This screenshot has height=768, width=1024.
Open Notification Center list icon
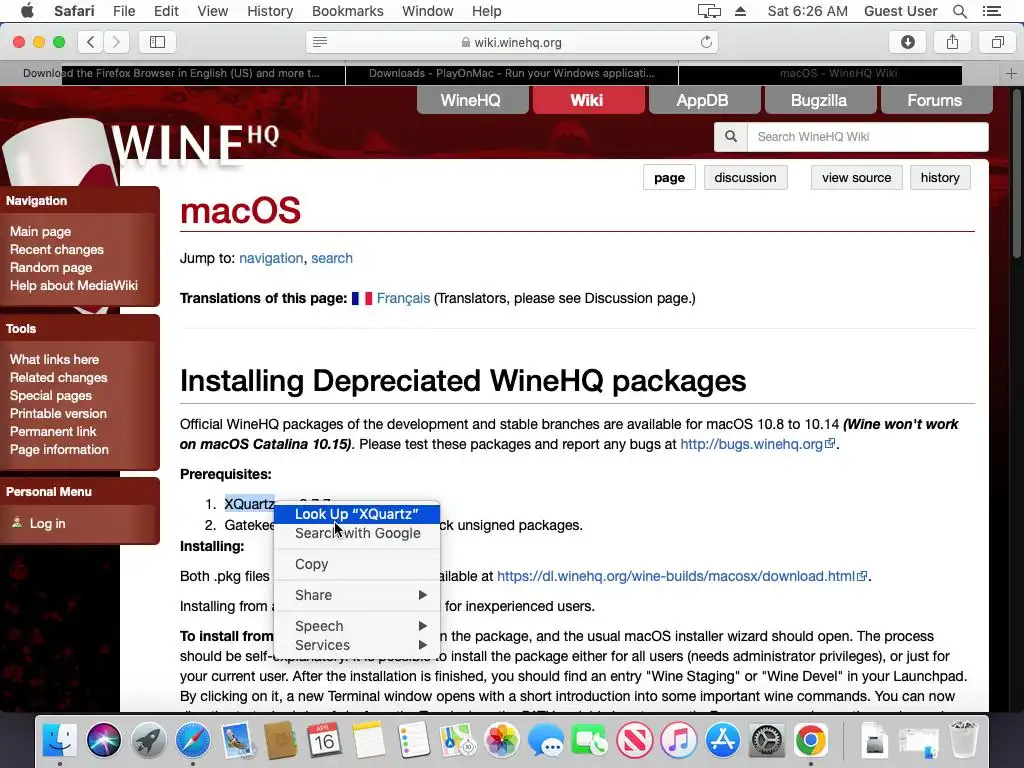pyautogui.click(x=992, y=11)
